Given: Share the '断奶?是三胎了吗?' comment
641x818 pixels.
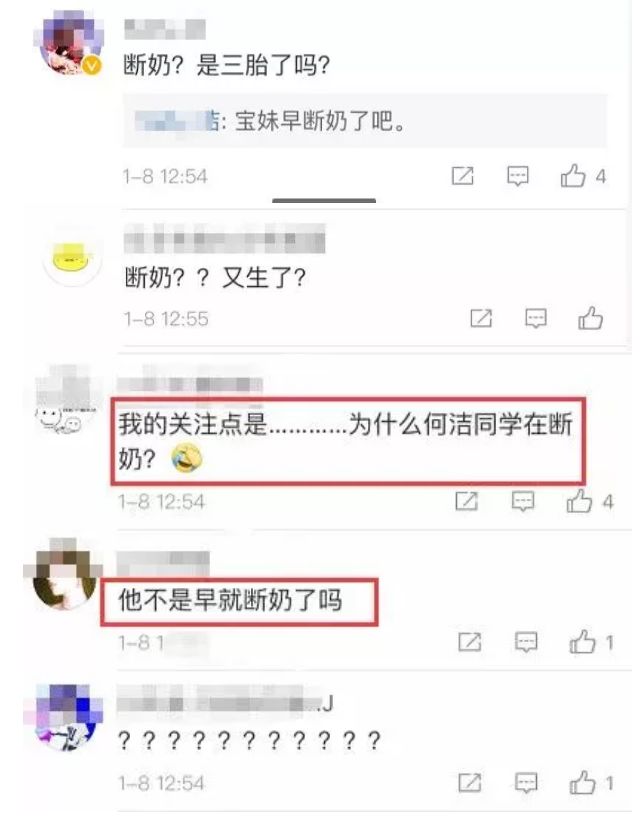Looking at the screenshot, I should [463, 176].
